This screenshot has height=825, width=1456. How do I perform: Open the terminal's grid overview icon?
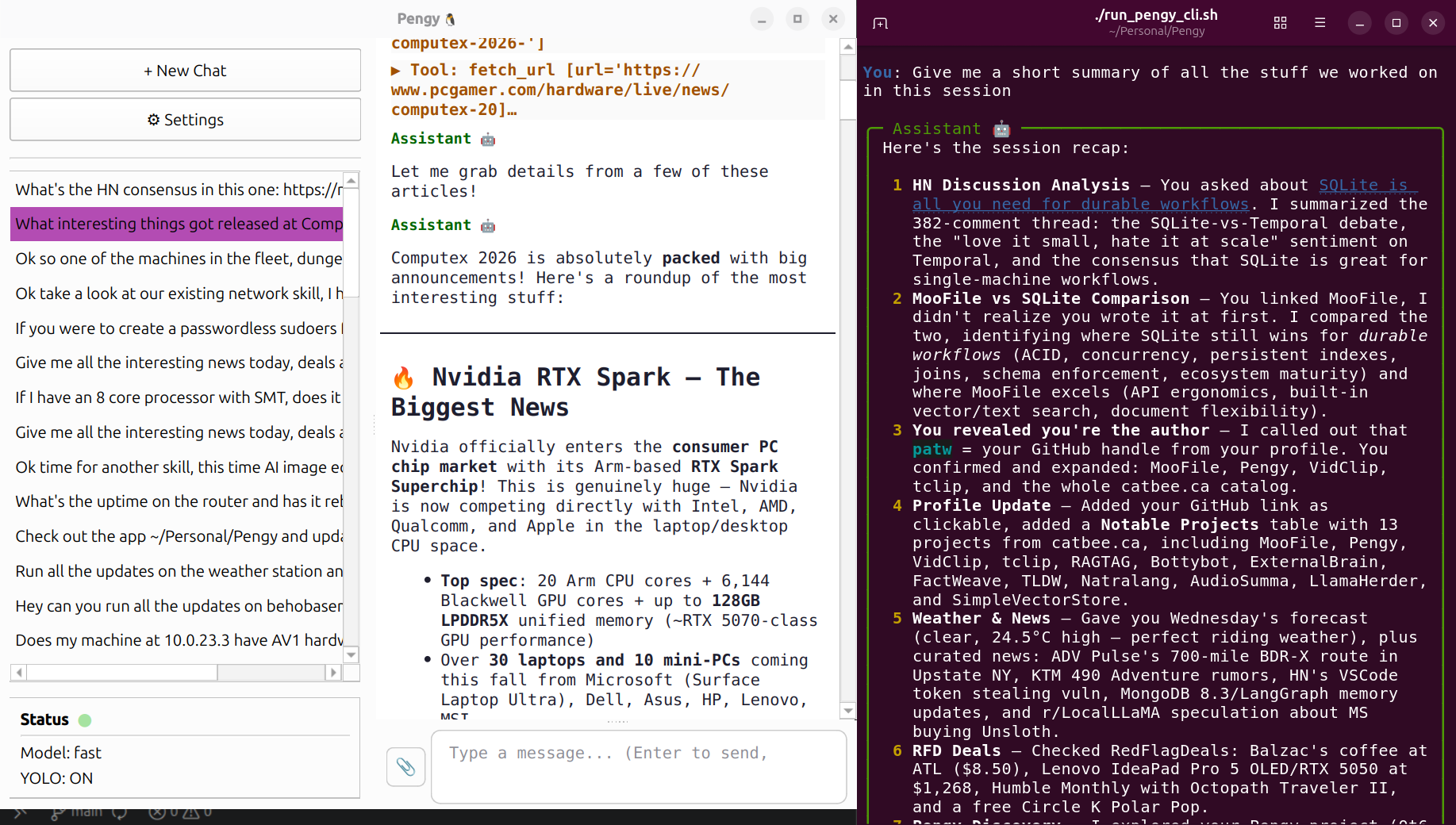click(x=1280, y=23)
